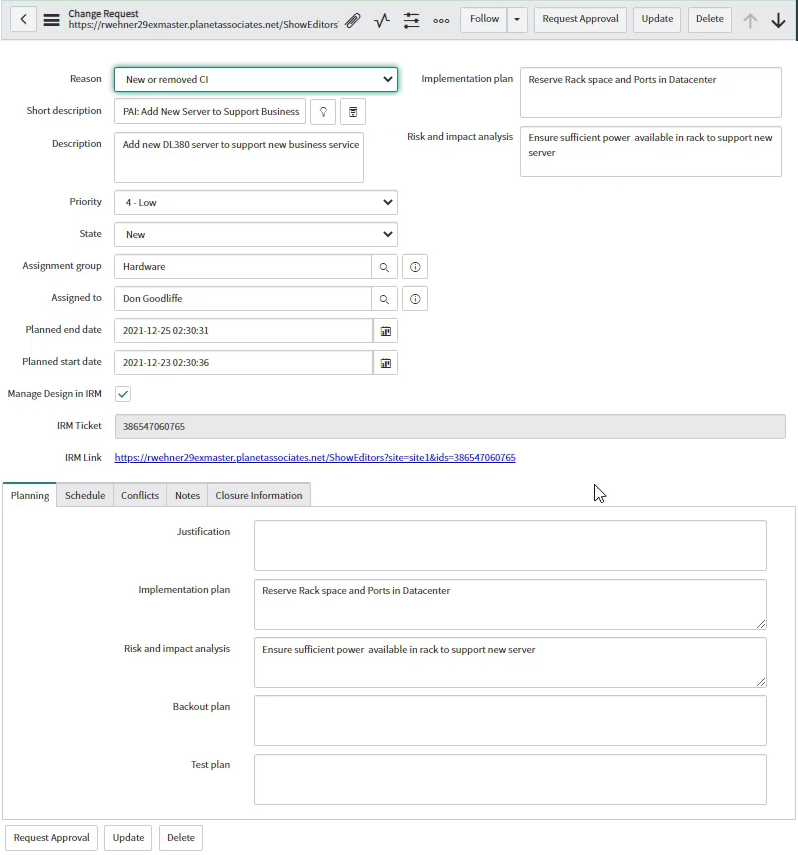Expand the Follow button dropdown arrow
This screenshot has width=798, height=855.
517,20
